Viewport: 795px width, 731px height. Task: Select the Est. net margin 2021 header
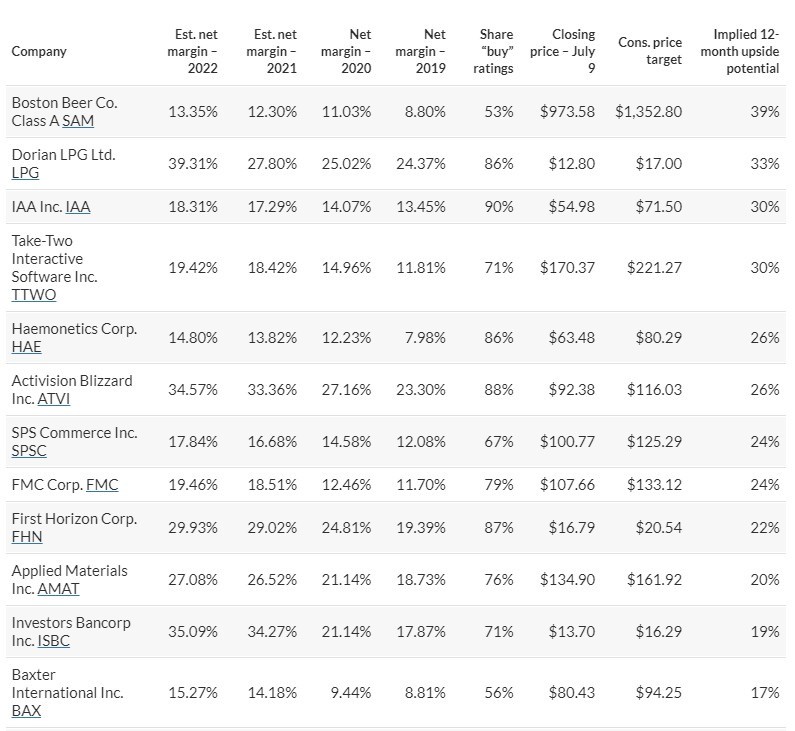tap(270, 51)
